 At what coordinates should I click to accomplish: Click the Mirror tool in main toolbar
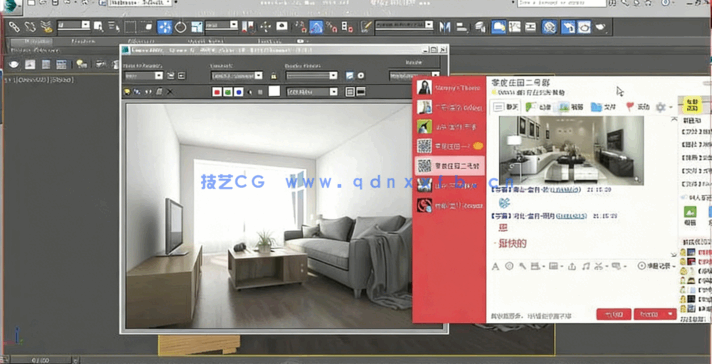pyautogui.click(x=445, y=27)
